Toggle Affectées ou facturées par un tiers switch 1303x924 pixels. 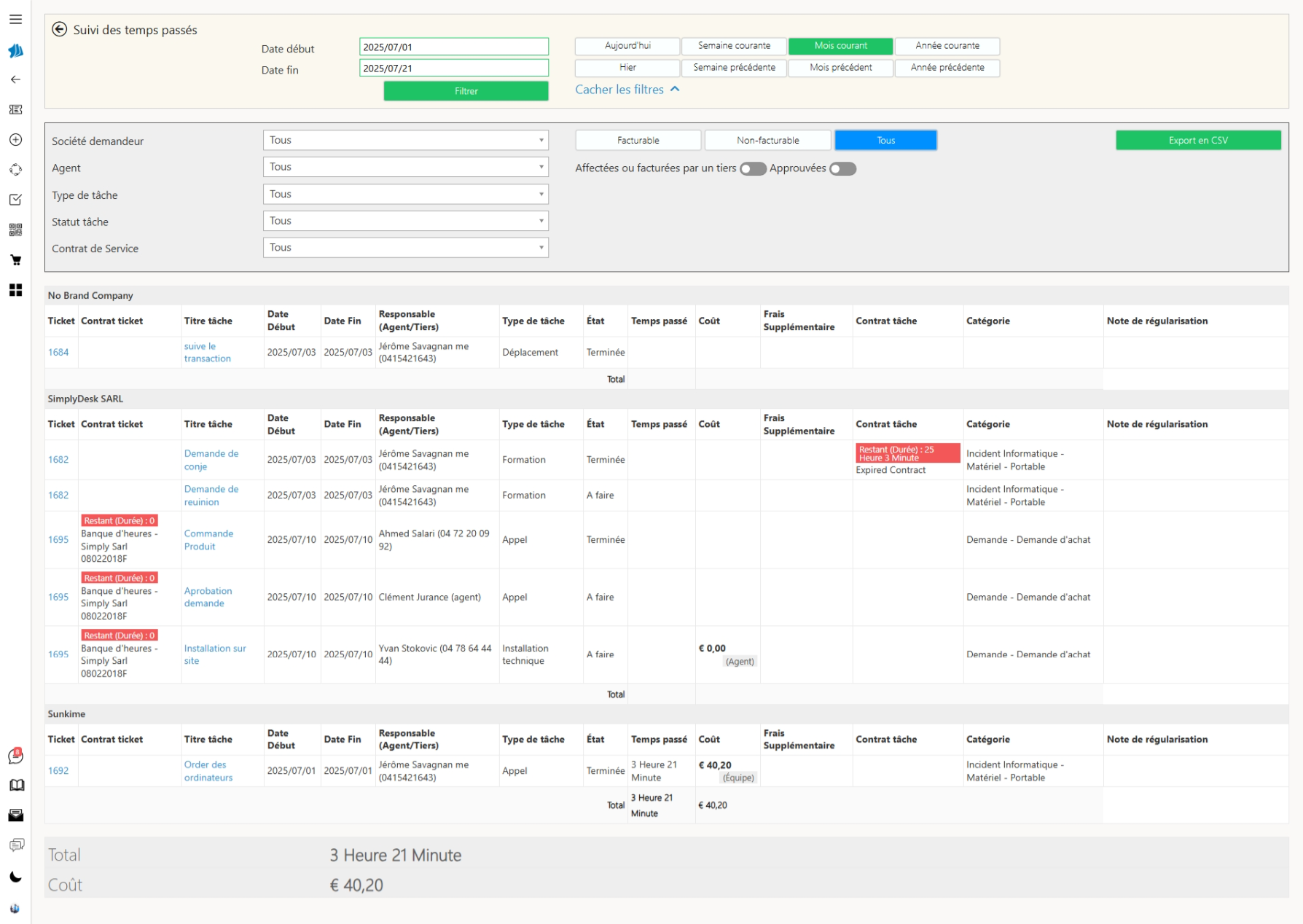tap(753, 169)
